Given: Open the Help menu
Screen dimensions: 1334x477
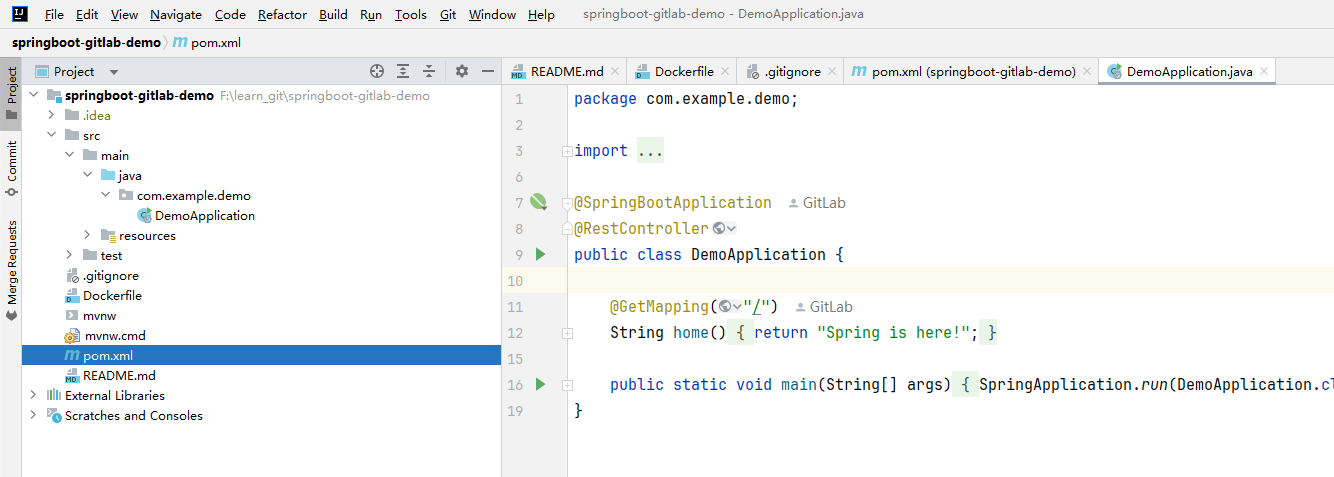Looking at the screenshot, I should coord(541,15).
